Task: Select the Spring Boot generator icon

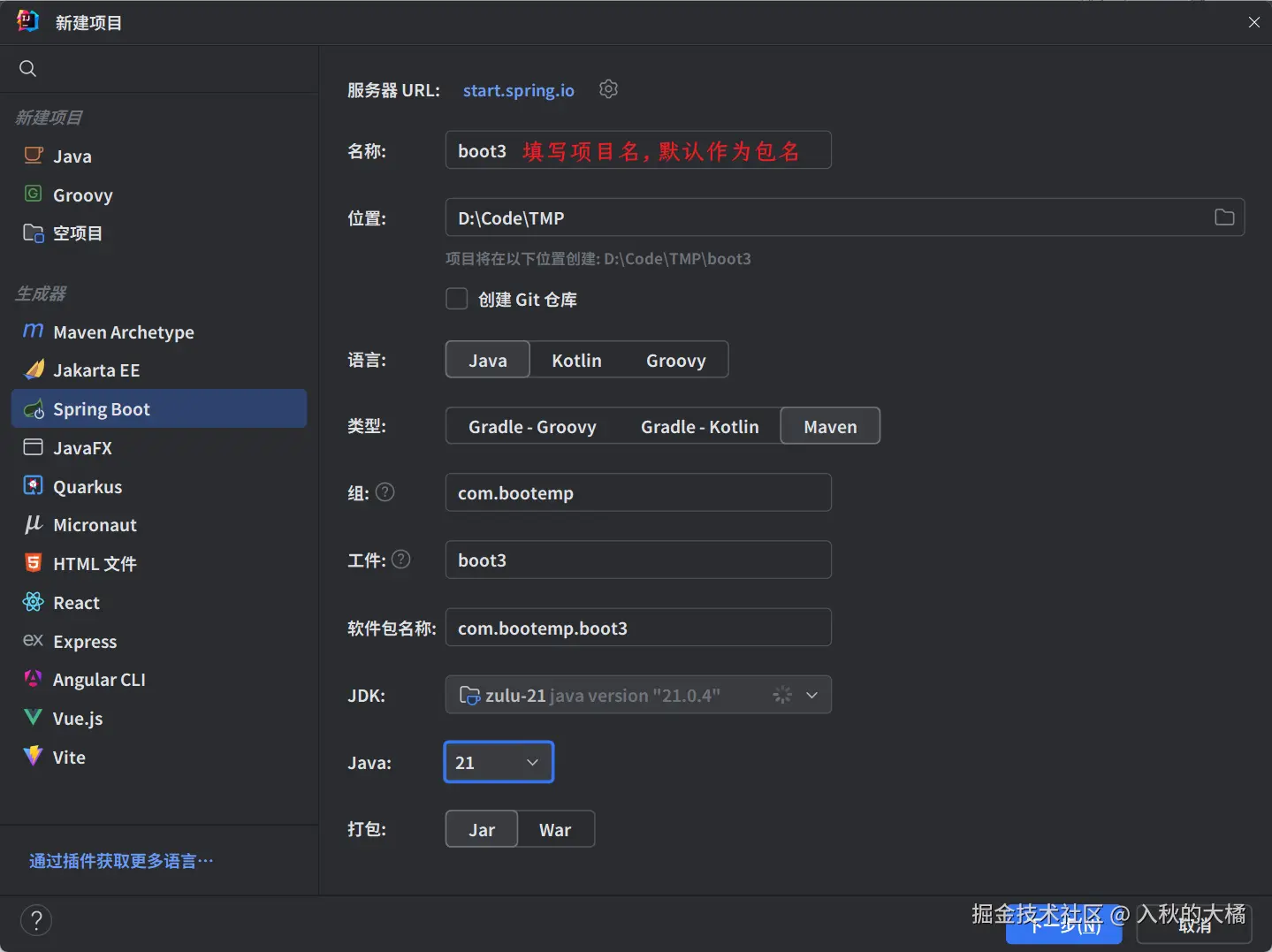Action: click(33, 408)
